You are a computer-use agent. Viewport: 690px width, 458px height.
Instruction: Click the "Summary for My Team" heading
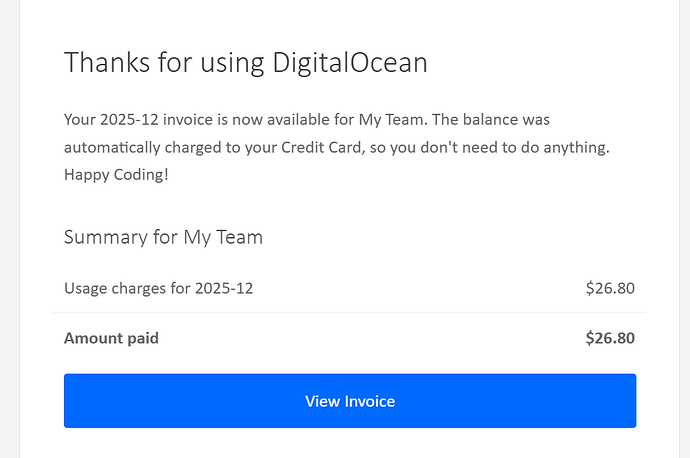(x=163, y=237)
